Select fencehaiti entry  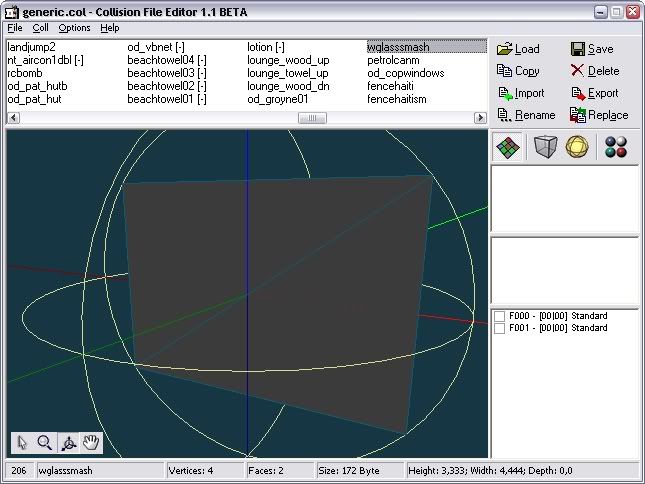pos(390,86)
